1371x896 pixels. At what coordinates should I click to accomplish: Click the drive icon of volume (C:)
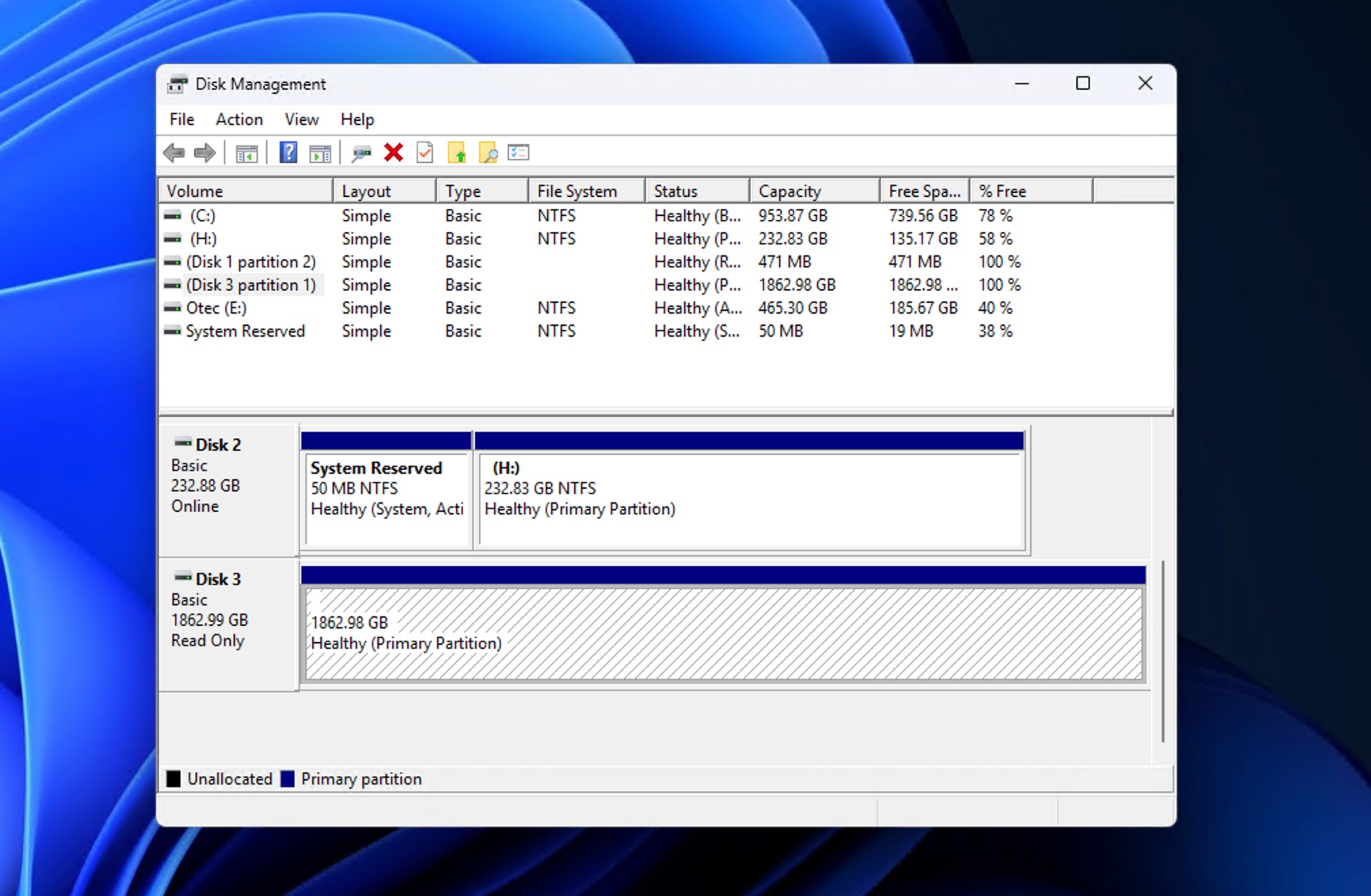click(x=173, y=216)
